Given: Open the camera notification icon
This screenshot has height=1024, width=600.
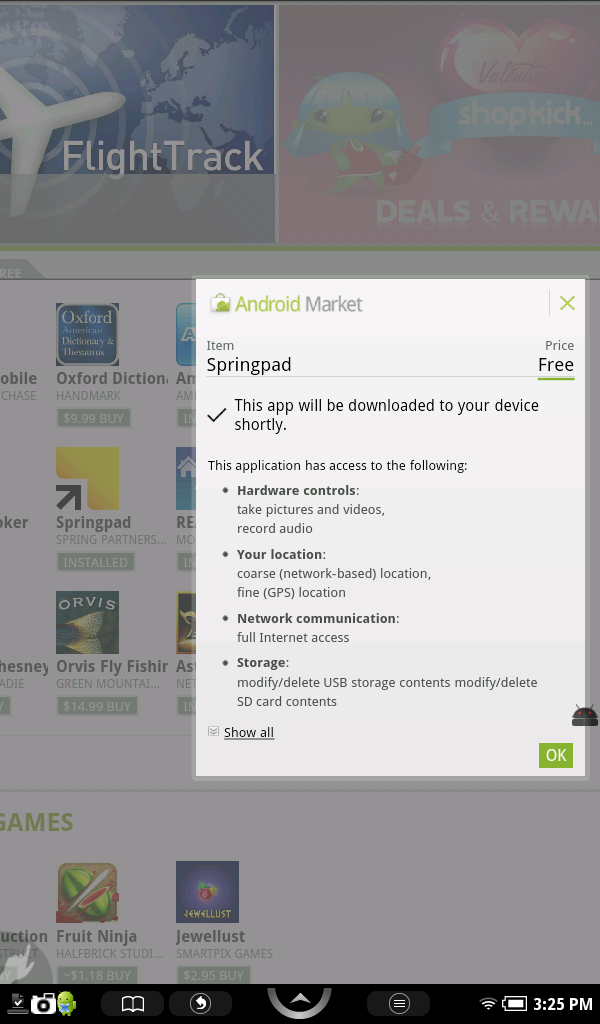Looking at the screenshot, I should coord(42,1004).
